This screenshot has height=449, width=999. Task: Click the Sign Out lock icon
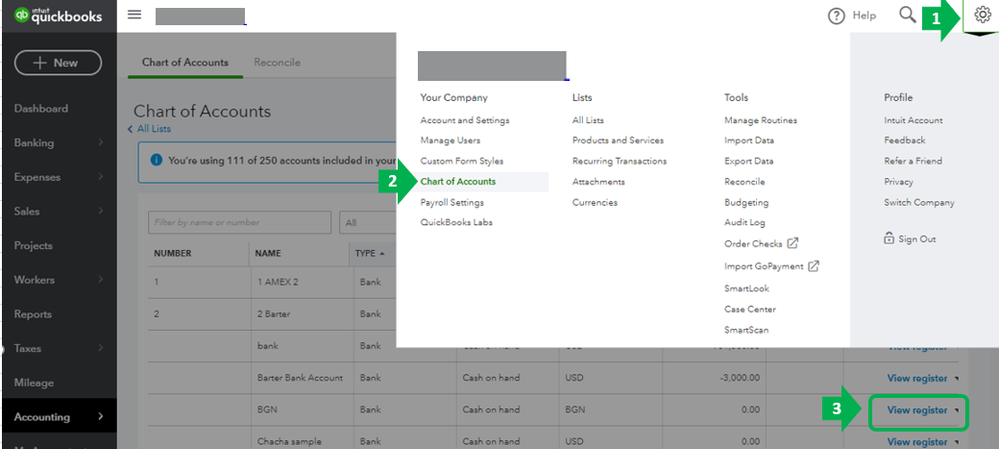coord(889,239)
